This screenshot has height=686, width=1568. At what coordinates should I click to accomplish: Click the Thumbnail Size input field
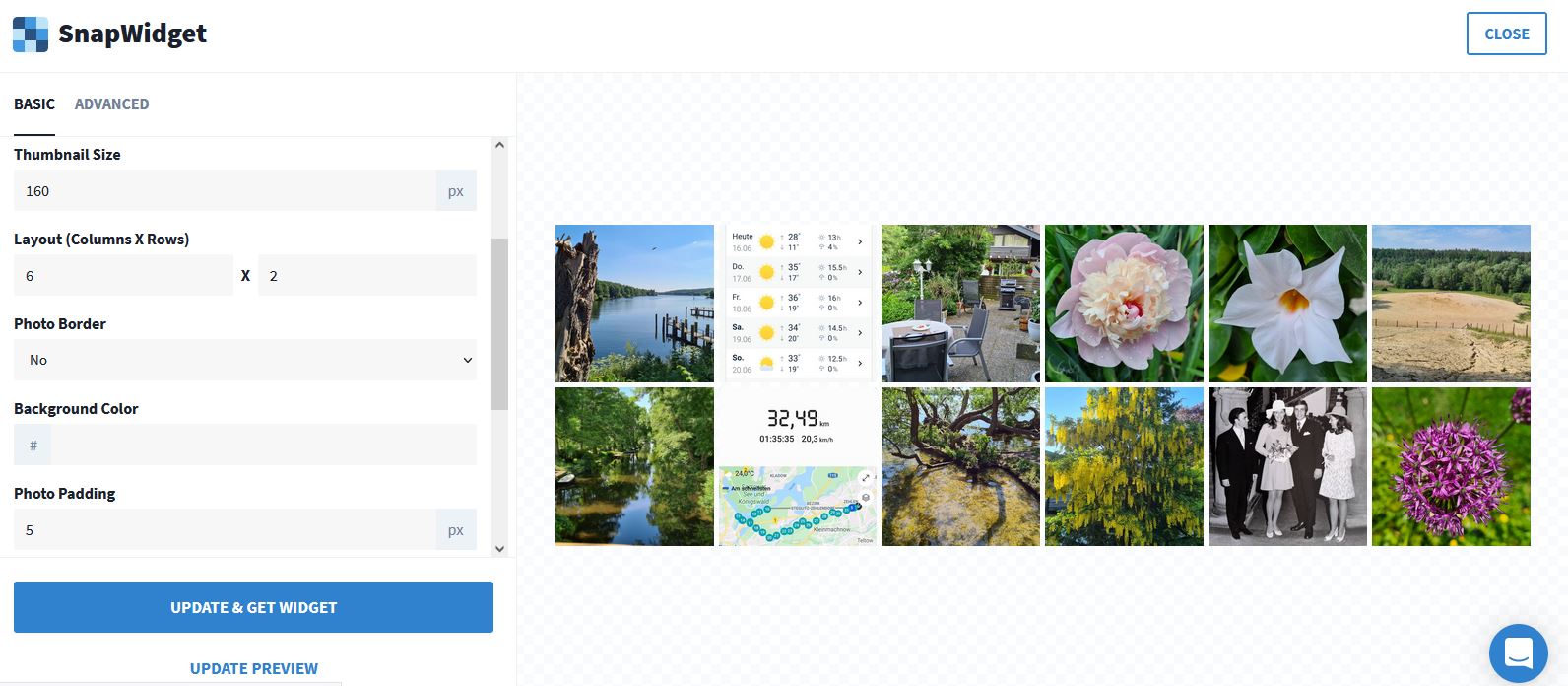[225, 191]
